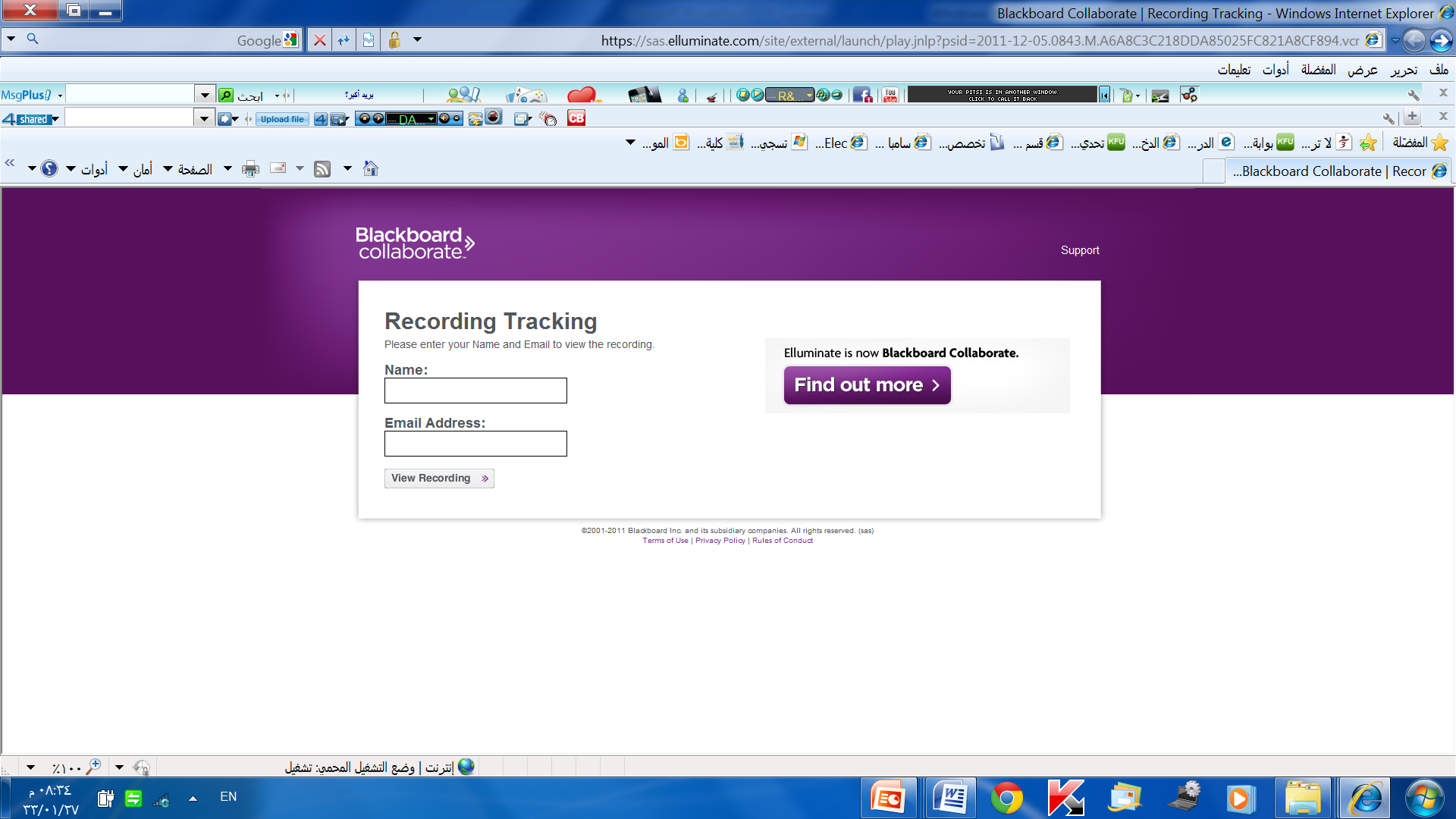This screenshot has height=819, width=1456.
Task: Open the zoom level dropdown in status bar
Action: click(30, 767)
